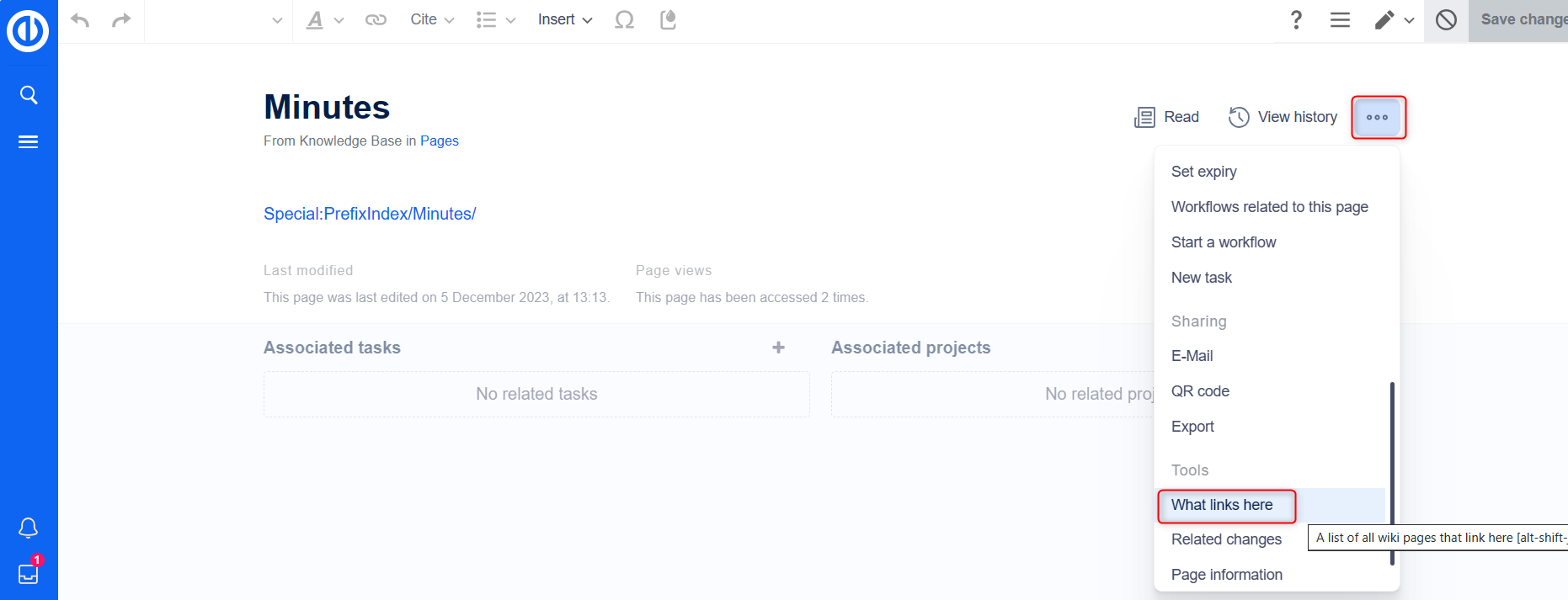Click the help question mark icon
This screenshot has height=600, width=1568.
[x=1296, y=20]
